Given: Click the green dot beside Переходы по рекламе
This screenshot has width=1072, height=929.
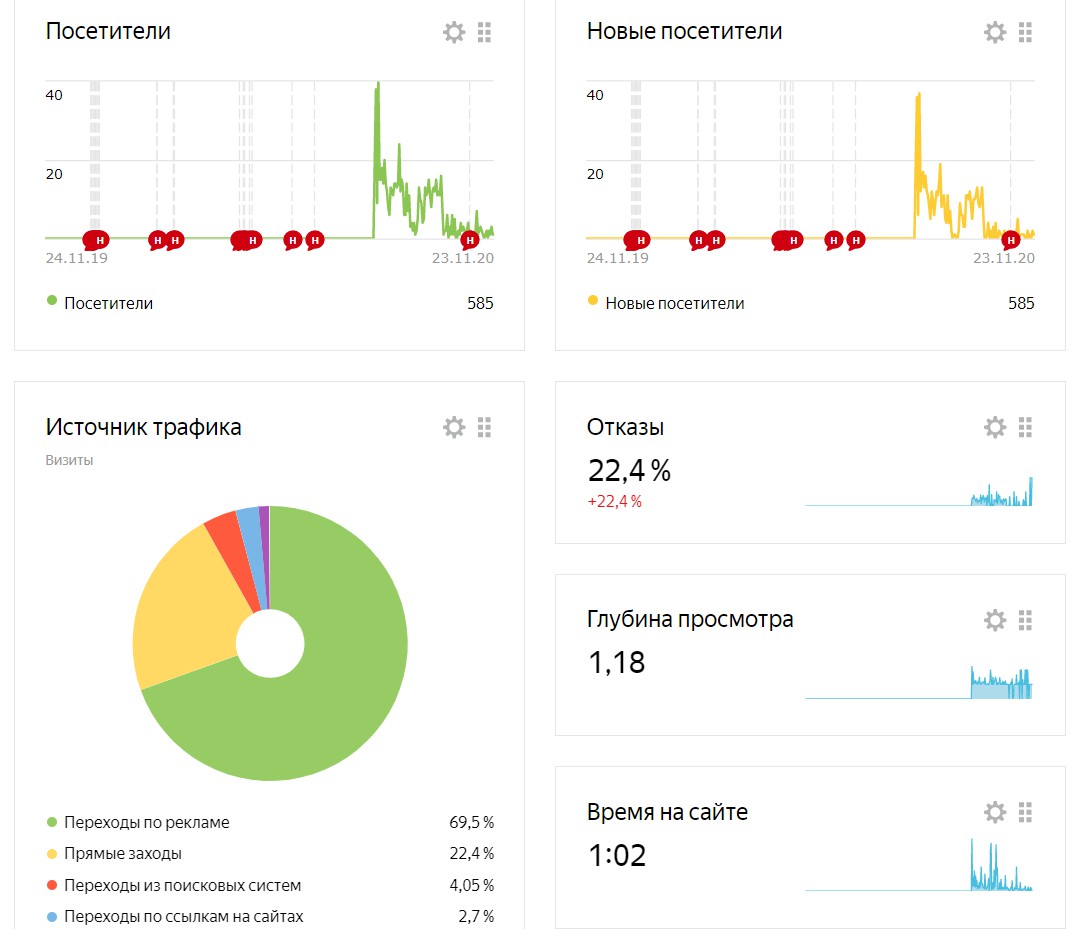Looking at the screenshot, I should tap(52, 822).
